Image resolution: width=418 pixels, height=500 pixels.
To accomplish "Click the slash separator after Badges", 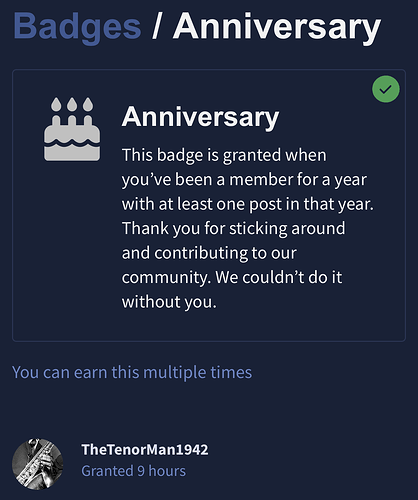I will (x=157, y=26).
